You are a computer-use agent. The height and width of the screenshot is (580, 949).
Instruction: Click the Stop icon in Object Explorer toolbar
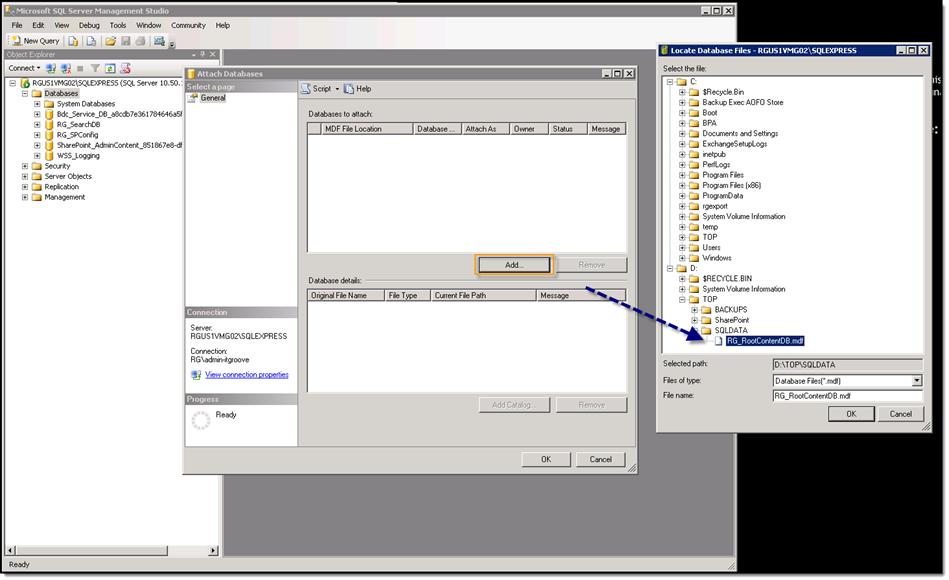click(80, 68)
